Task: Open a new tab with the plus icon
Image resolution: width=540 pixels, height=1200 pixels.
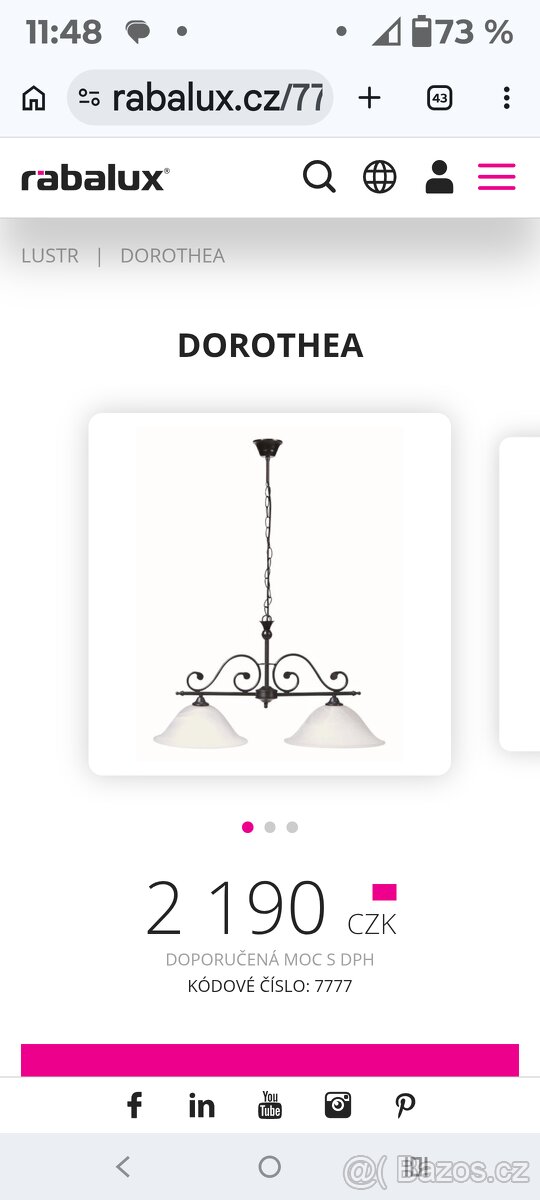Action: (x=369, y=97)
